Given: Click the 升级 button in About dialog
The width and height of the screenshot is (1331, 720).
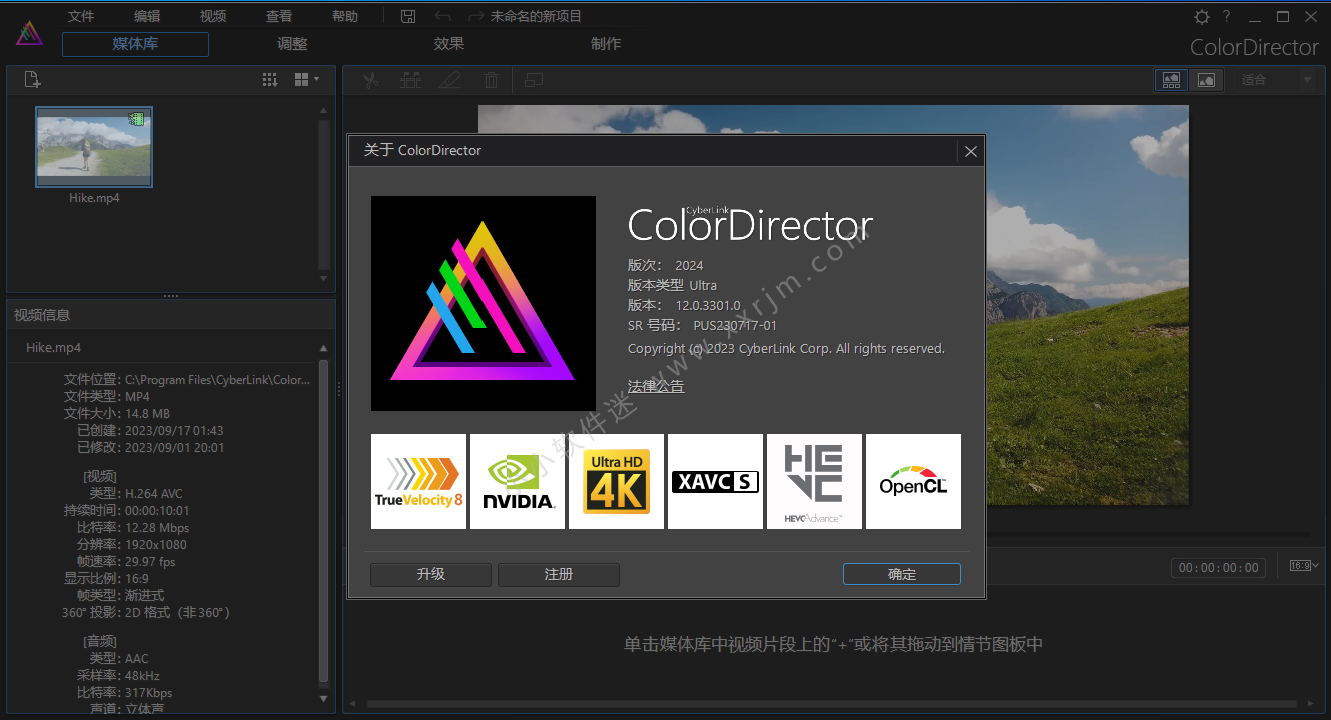Looking at the screenshot, I should pyautogui.click(x=431, y=574).
